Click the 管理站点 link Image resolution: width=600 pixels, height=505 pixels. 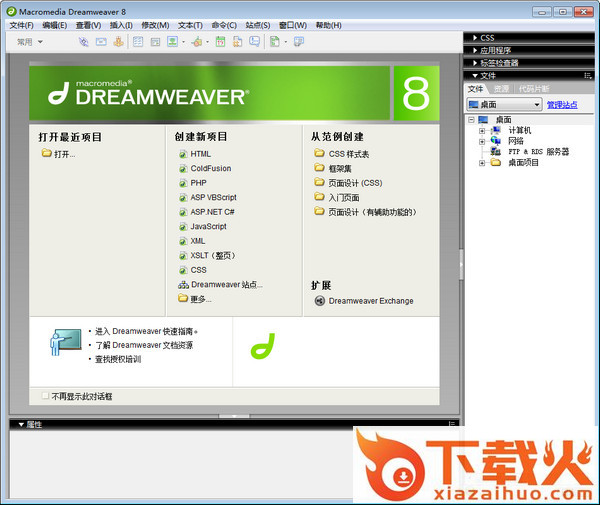pyautogui.click(x=562, y=105)
